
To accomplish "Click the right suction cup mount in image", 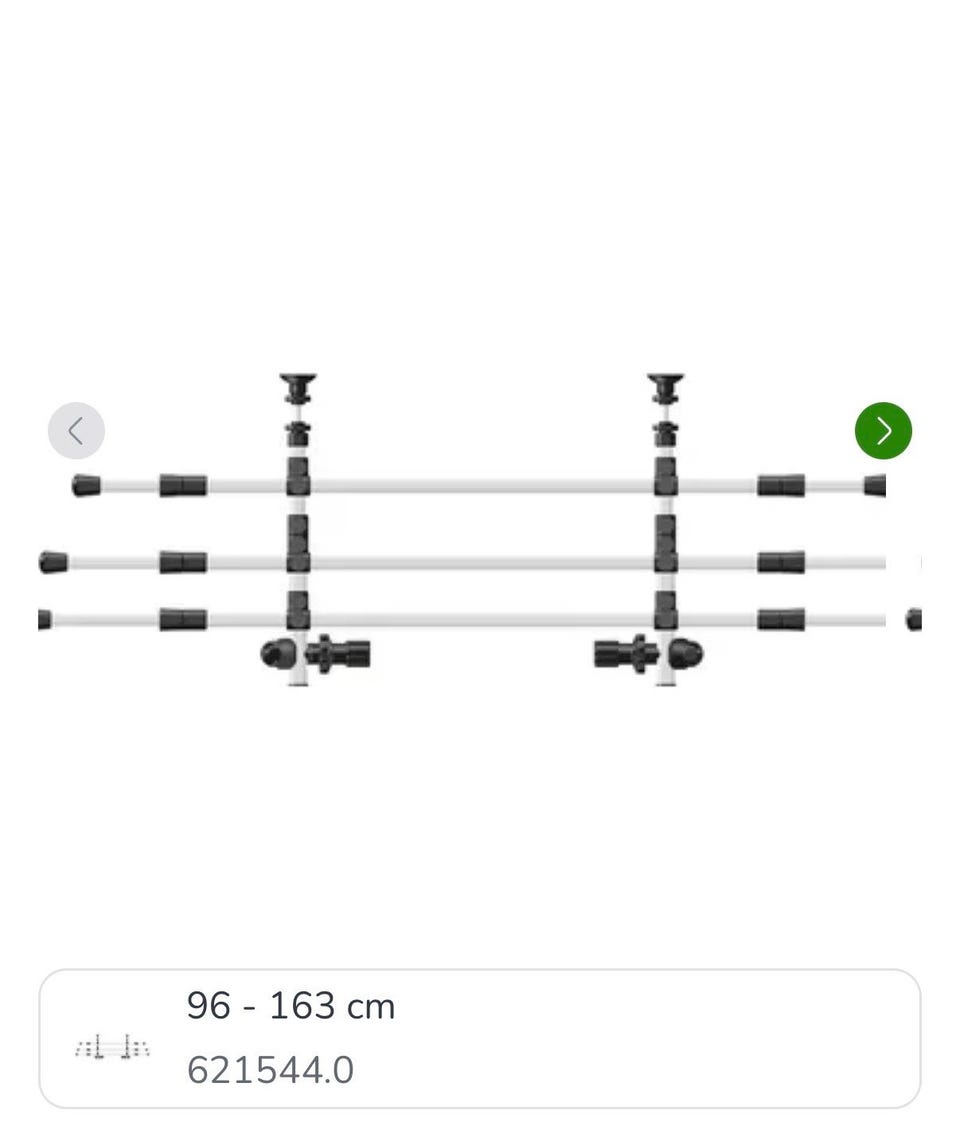I will pyautogui.click(x=666, y=388).
